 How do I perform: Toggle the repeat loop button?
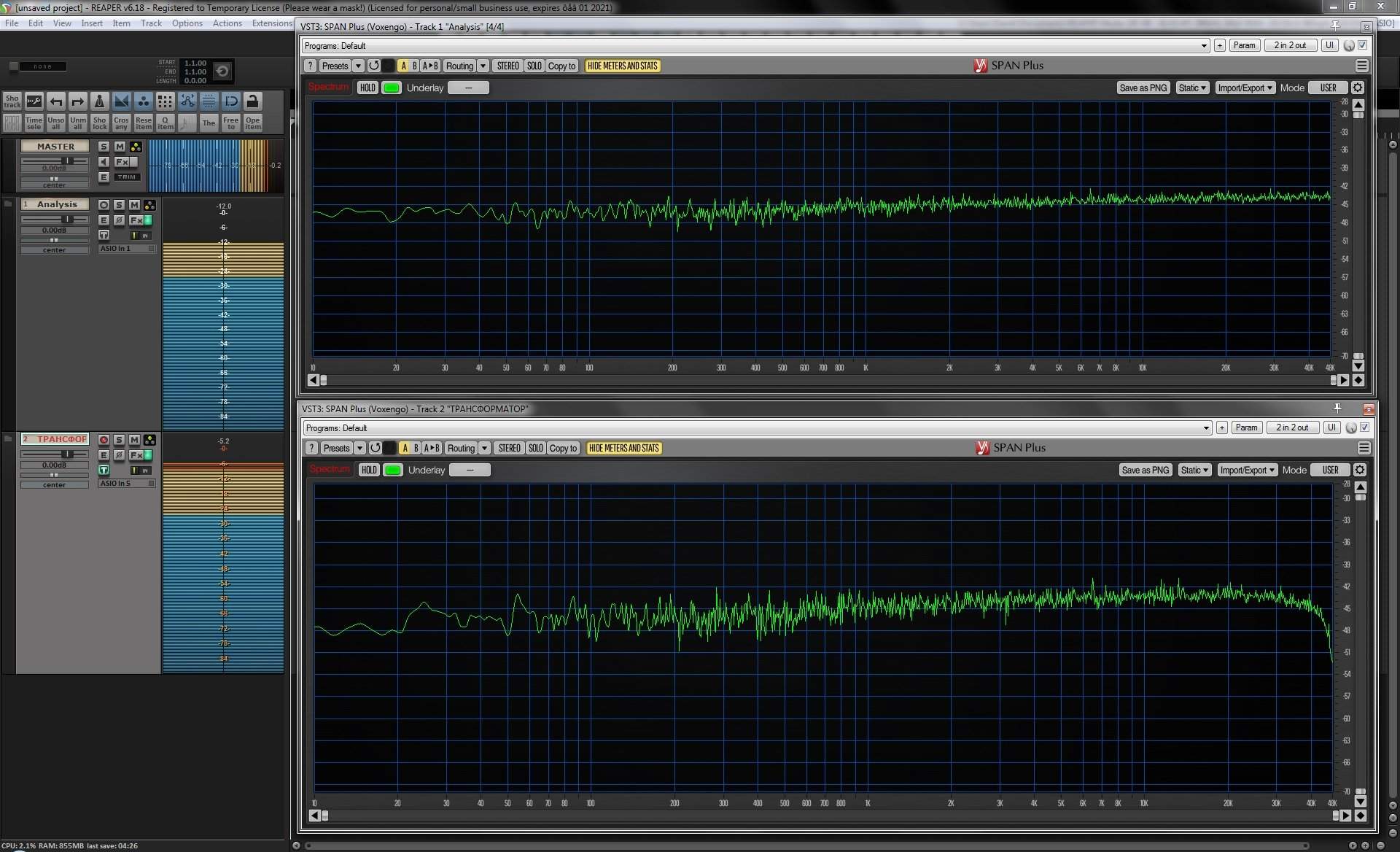pos(222,71)
